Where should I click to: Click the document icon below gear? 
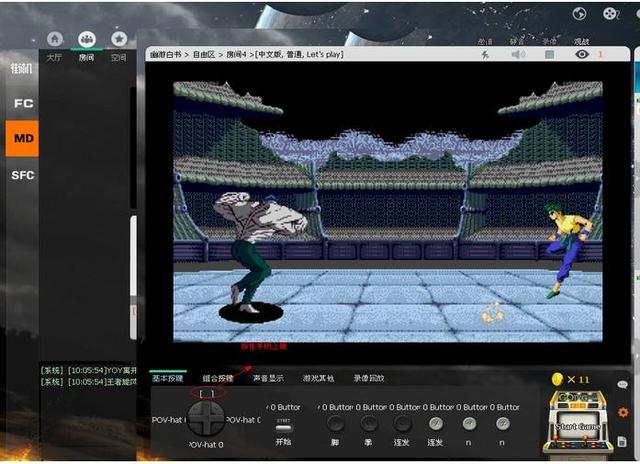pyautogui.click(x=622, y=442)
